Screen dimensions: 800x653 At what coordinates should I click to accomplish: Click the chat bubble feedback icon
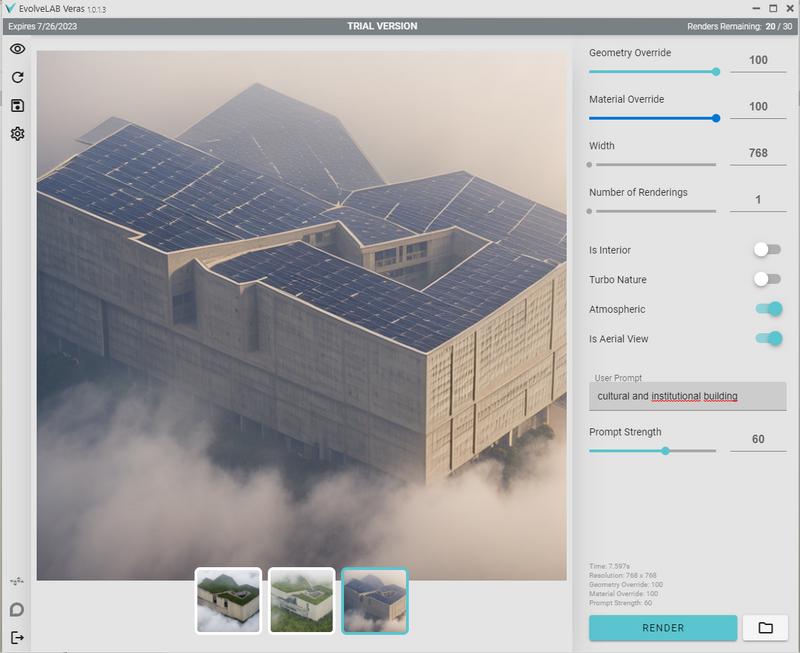pyautogui.click(x=17, y=609)
